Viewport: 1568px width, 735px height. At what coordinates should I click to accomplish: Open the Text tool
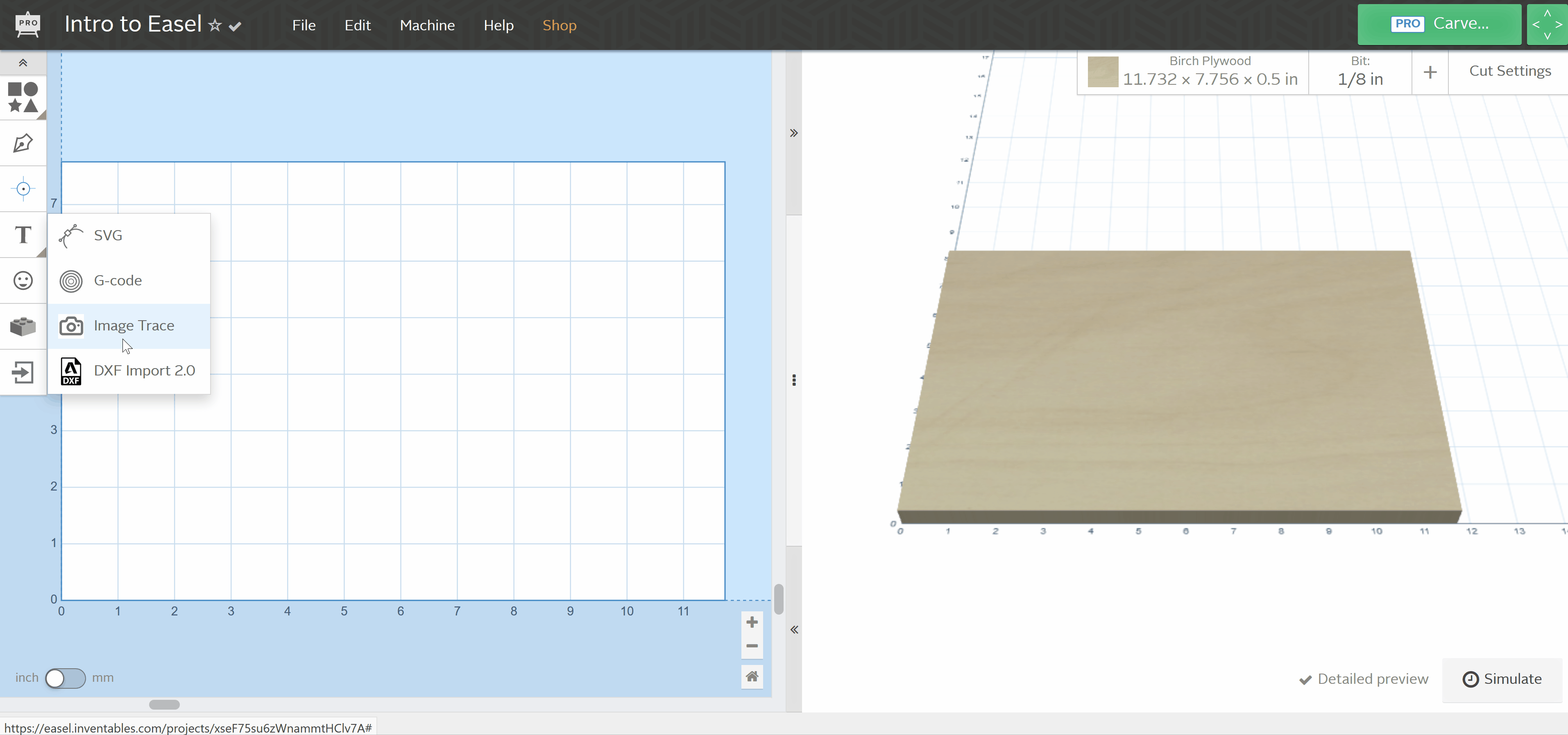pyautogui.click(x=23, y=235)
